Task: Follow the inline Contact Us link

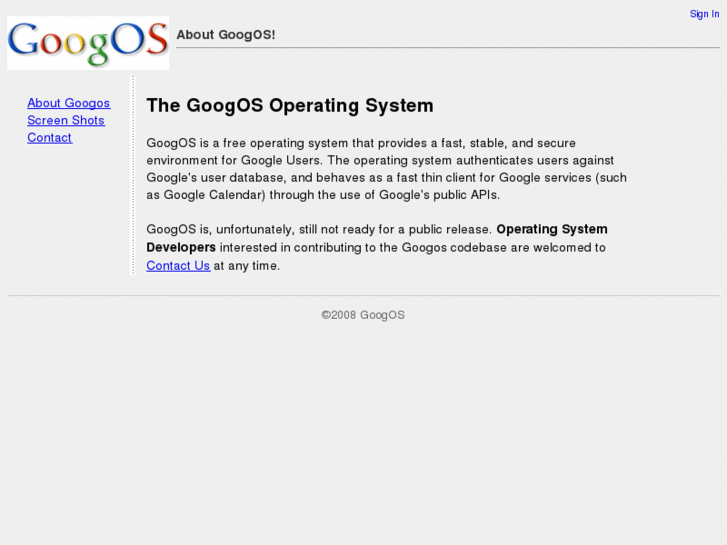Action: pyautogui.click(x=178, y=265)
